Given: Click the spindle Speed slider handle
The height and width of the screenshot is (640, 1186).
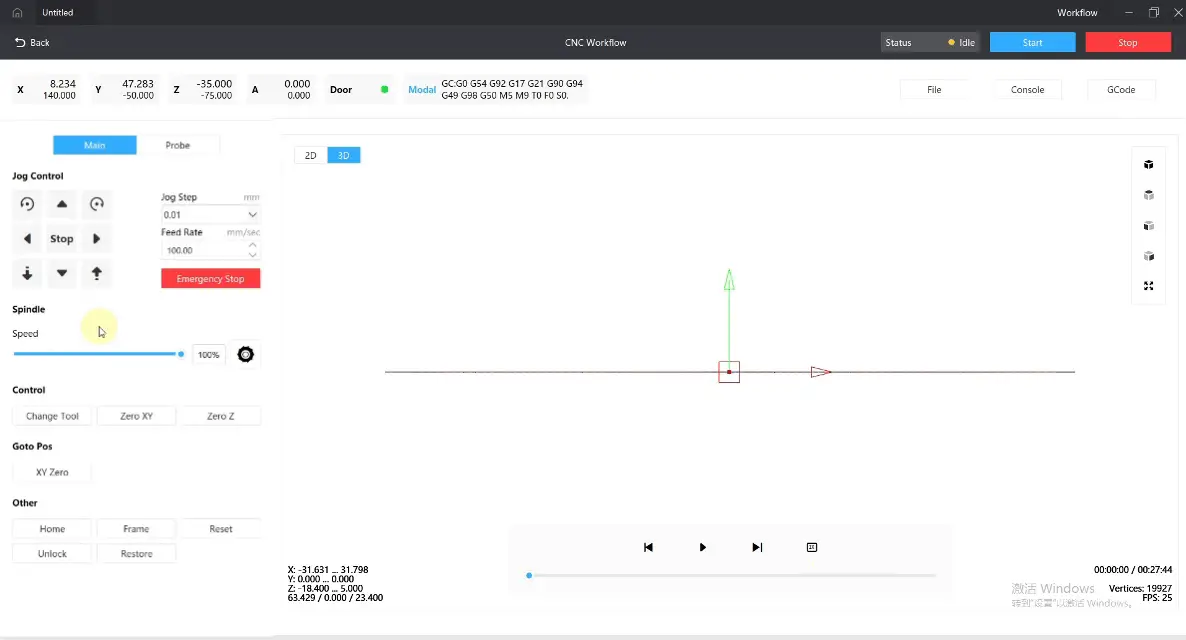Looking at the screenshot, I should [181, 354].
